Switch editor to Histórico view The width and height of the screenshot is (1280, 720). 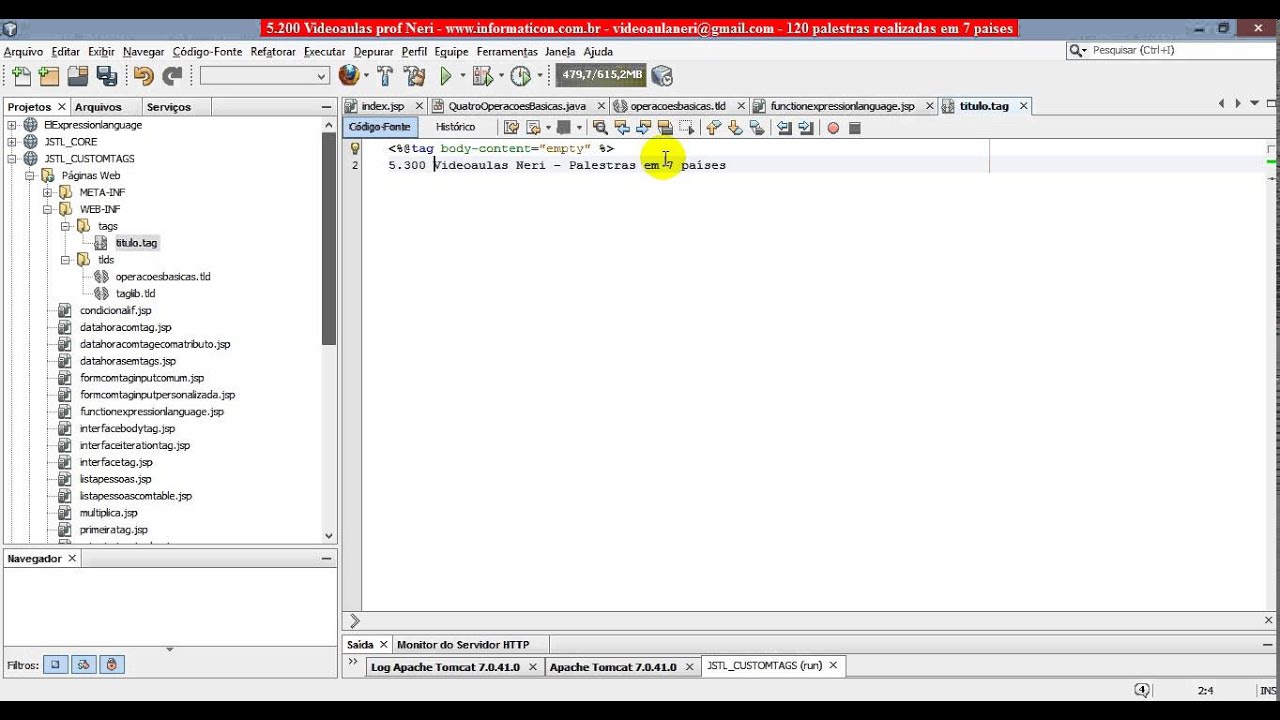(x=455, y=127)
